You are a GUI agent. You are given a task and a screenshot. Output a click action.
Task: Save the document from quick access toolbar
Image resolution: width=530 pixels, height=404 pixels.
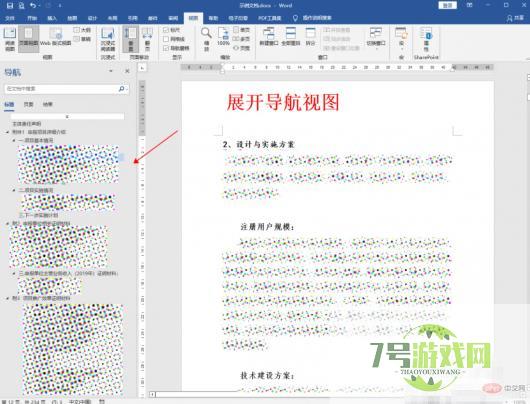pos(10,5)
